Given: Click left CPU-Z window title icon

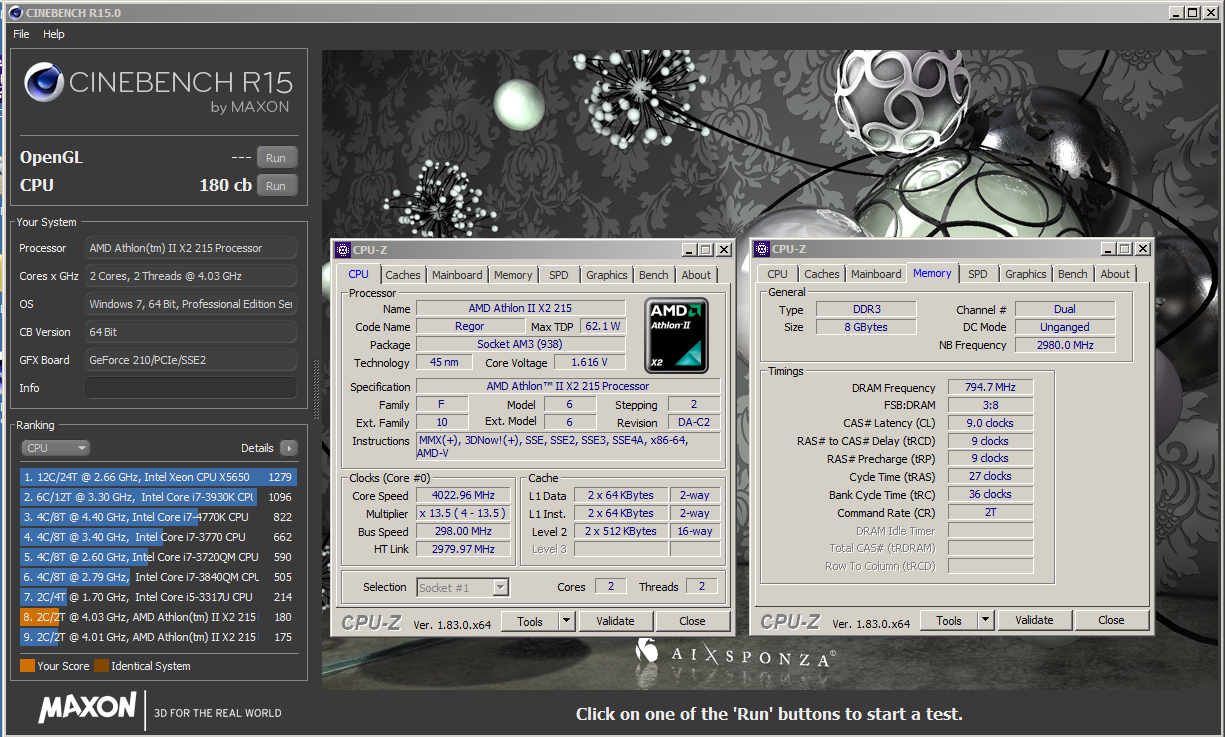Looking at the screenshot, I should pos(343,250).
